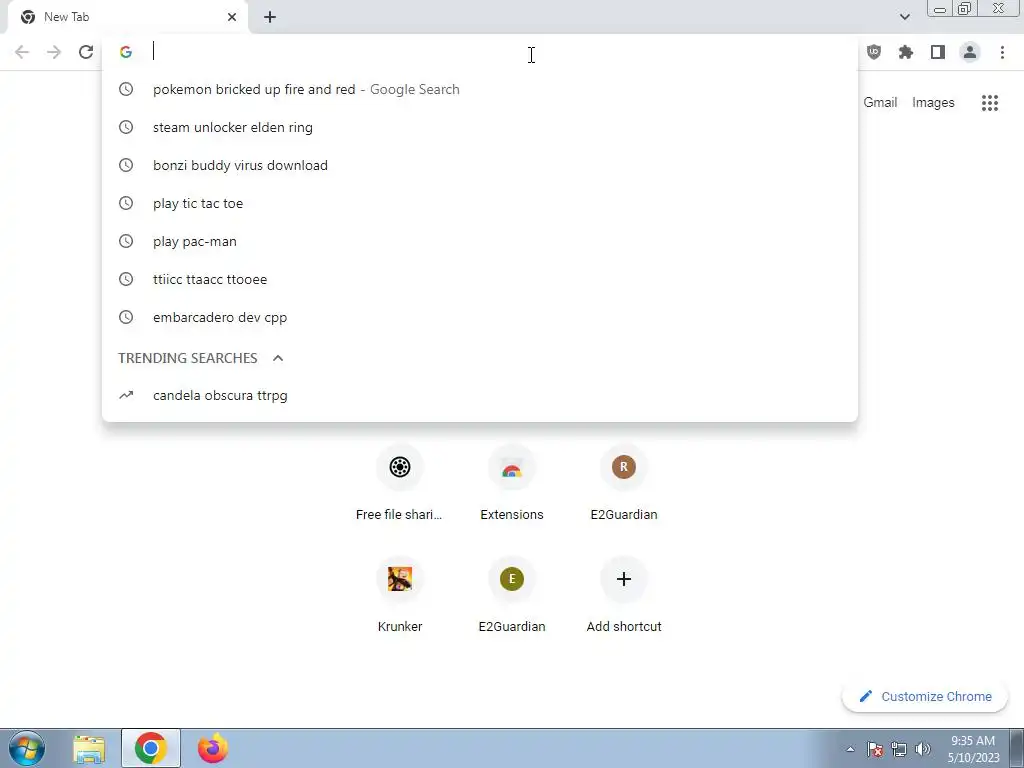Open the Chrome three-dot menu

(x=1002, y=52)
